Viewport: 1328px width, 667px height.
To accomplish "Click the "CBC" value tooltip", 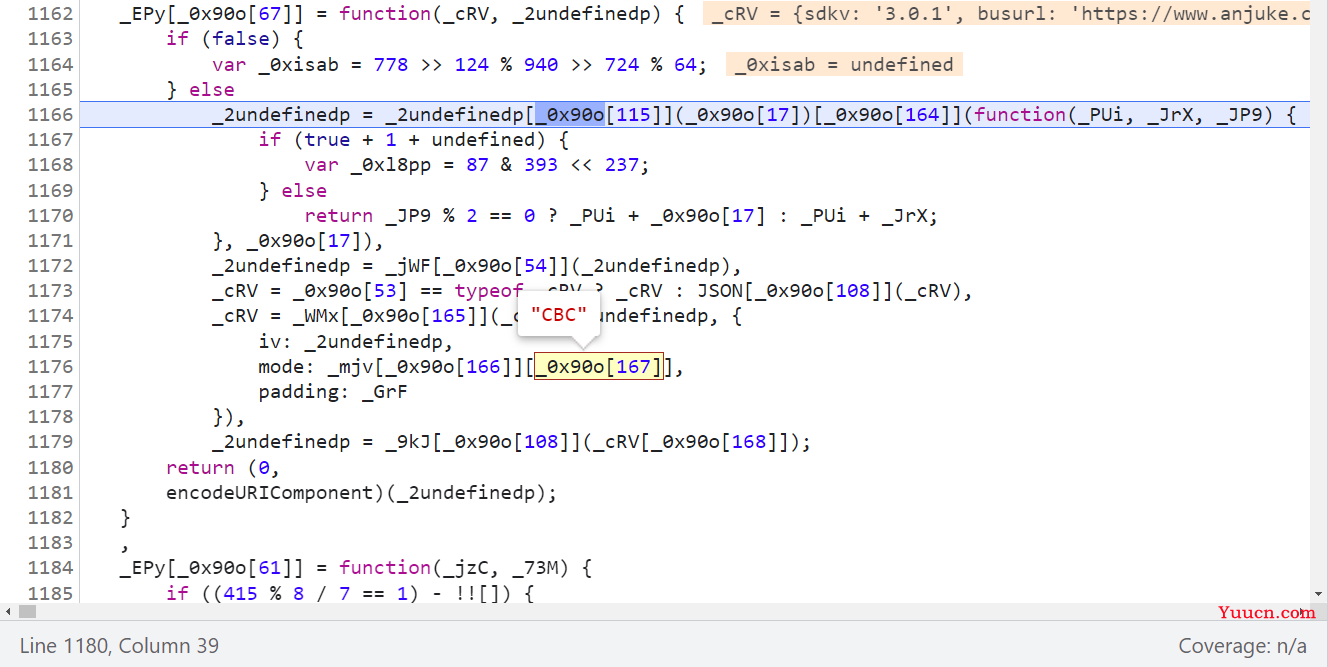I will 558,315.
